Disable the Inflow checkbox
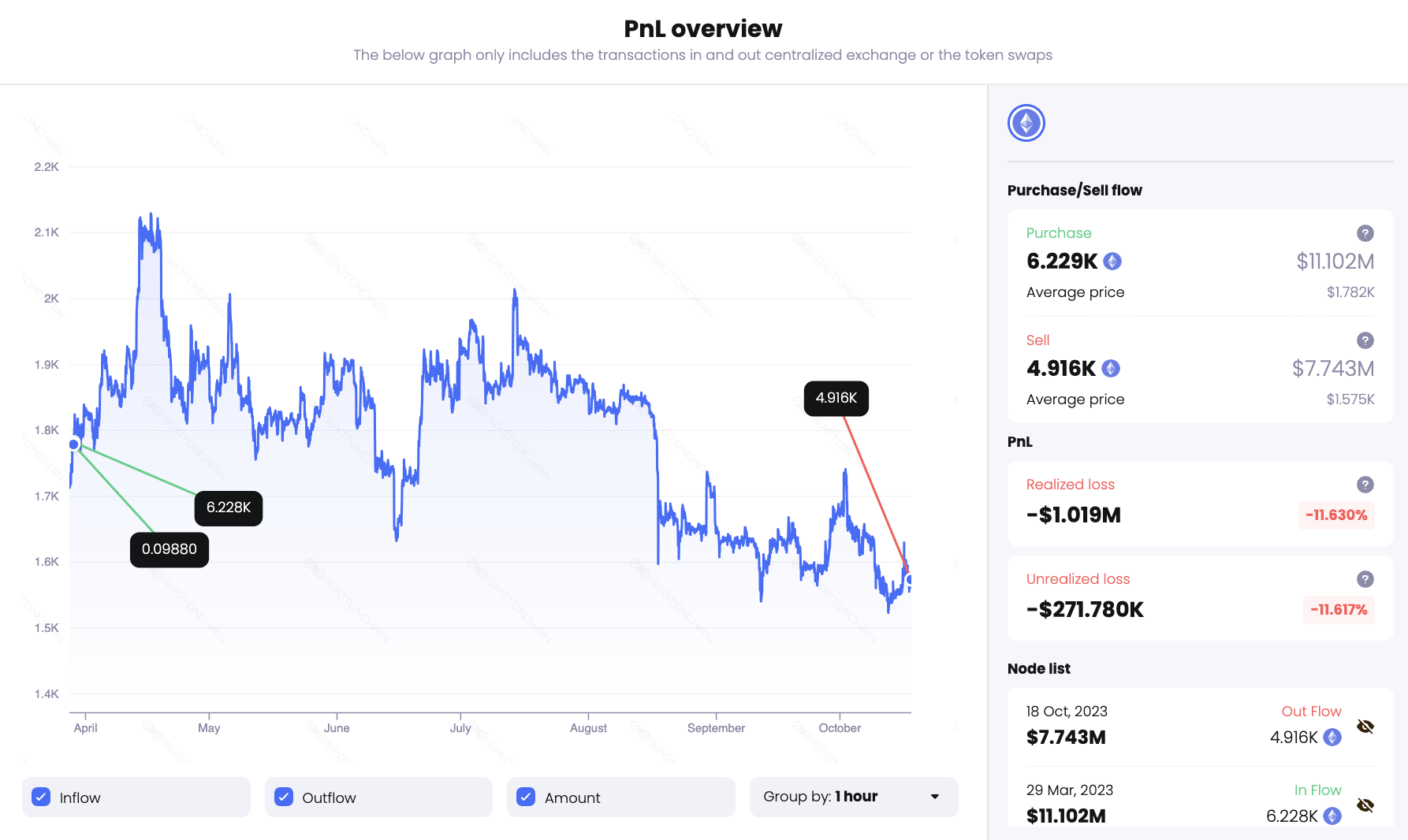 41,797
